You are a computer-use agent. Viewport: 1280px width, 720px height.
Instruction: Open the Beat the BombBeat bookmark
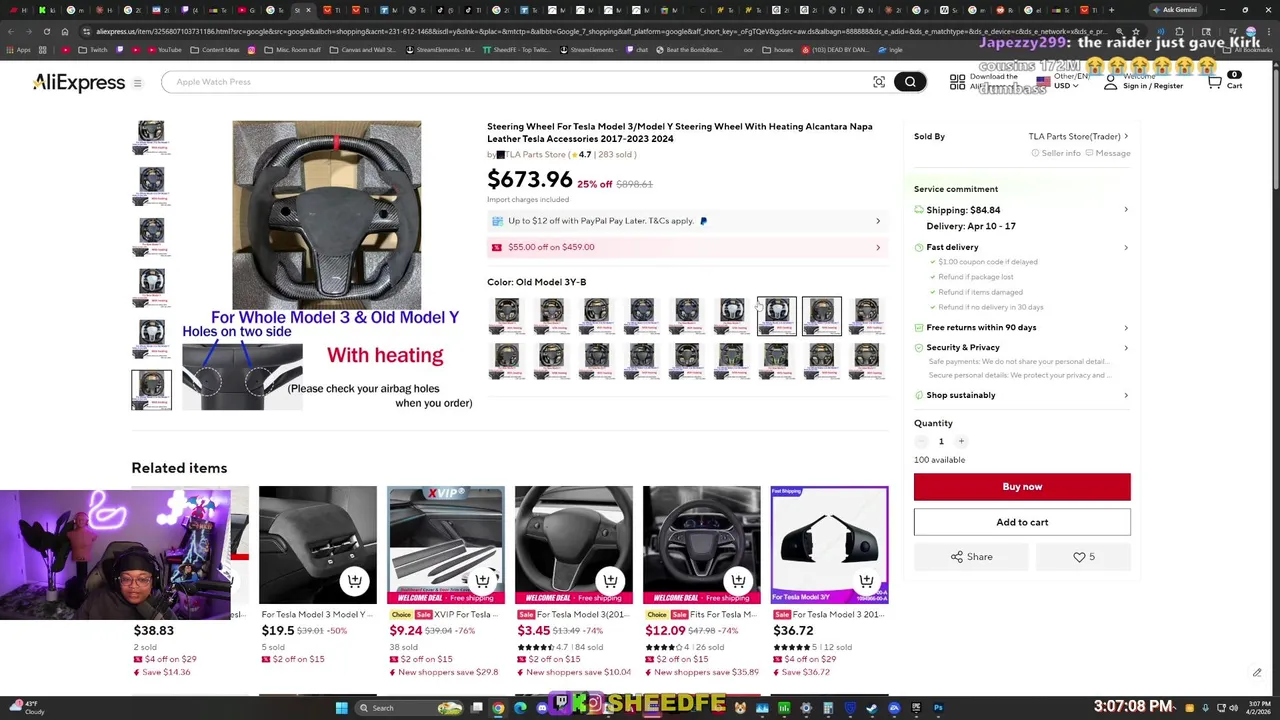point(689,50)
